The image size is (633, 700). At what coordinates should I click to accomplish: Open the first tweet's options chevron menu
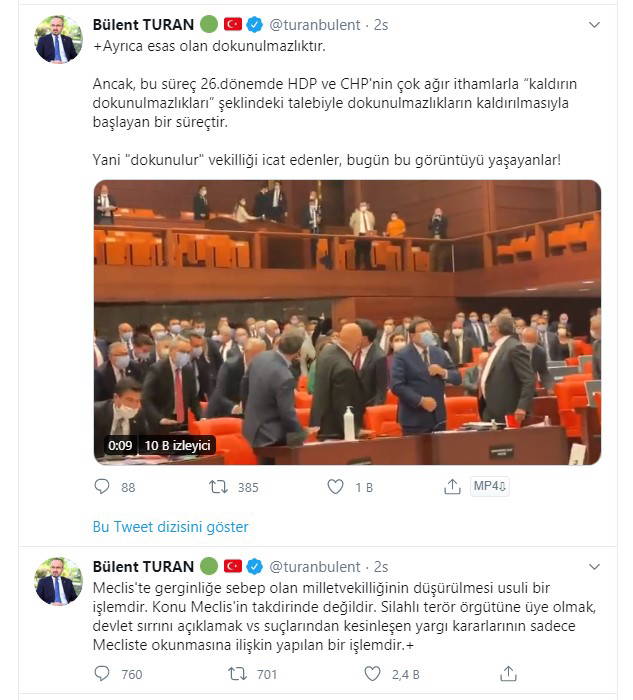(x=594, y=25)
